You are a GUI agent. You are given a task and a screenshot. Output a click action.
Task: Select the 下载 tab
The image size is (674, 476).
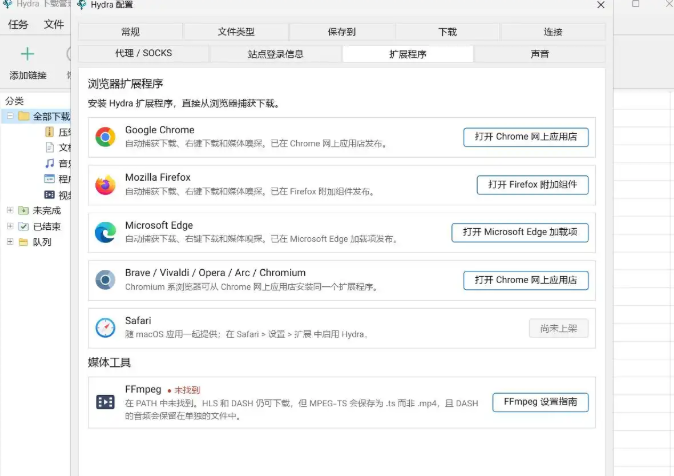tap(447, 32)
